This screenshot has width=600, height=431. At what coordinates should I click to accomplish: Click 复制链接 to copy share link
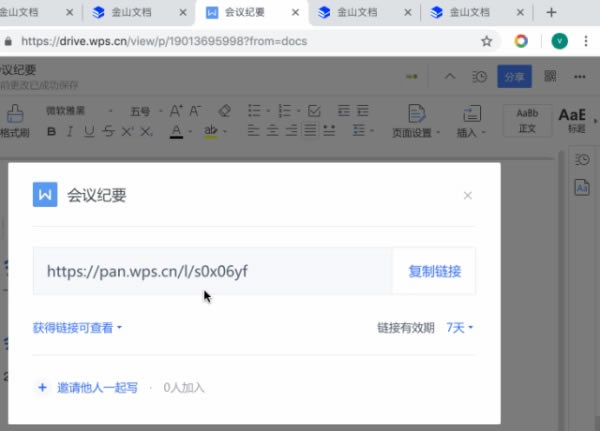click(x=434, y=271)
